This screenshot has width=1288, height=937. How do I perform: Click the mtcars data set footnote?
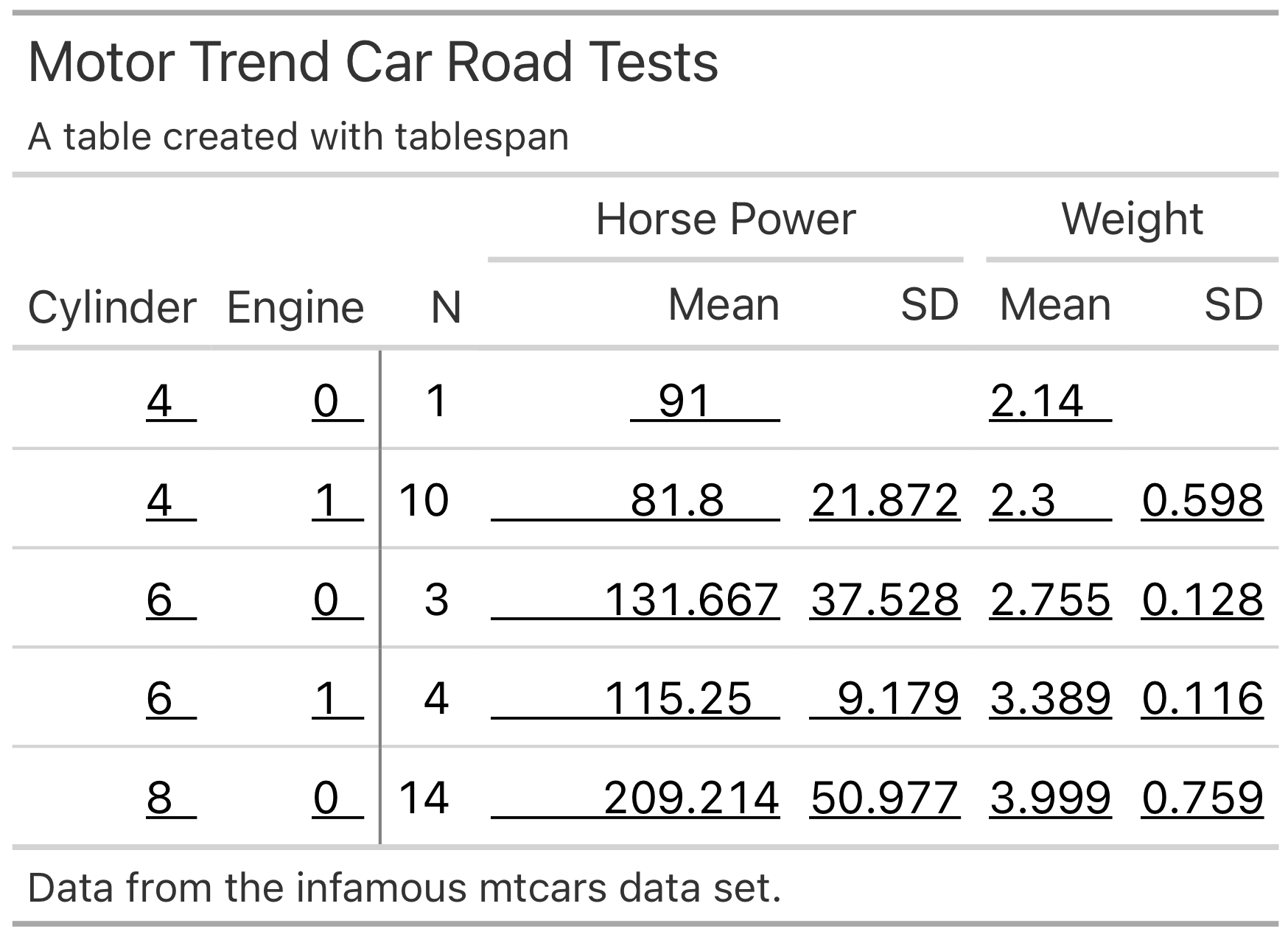point(404,888)
